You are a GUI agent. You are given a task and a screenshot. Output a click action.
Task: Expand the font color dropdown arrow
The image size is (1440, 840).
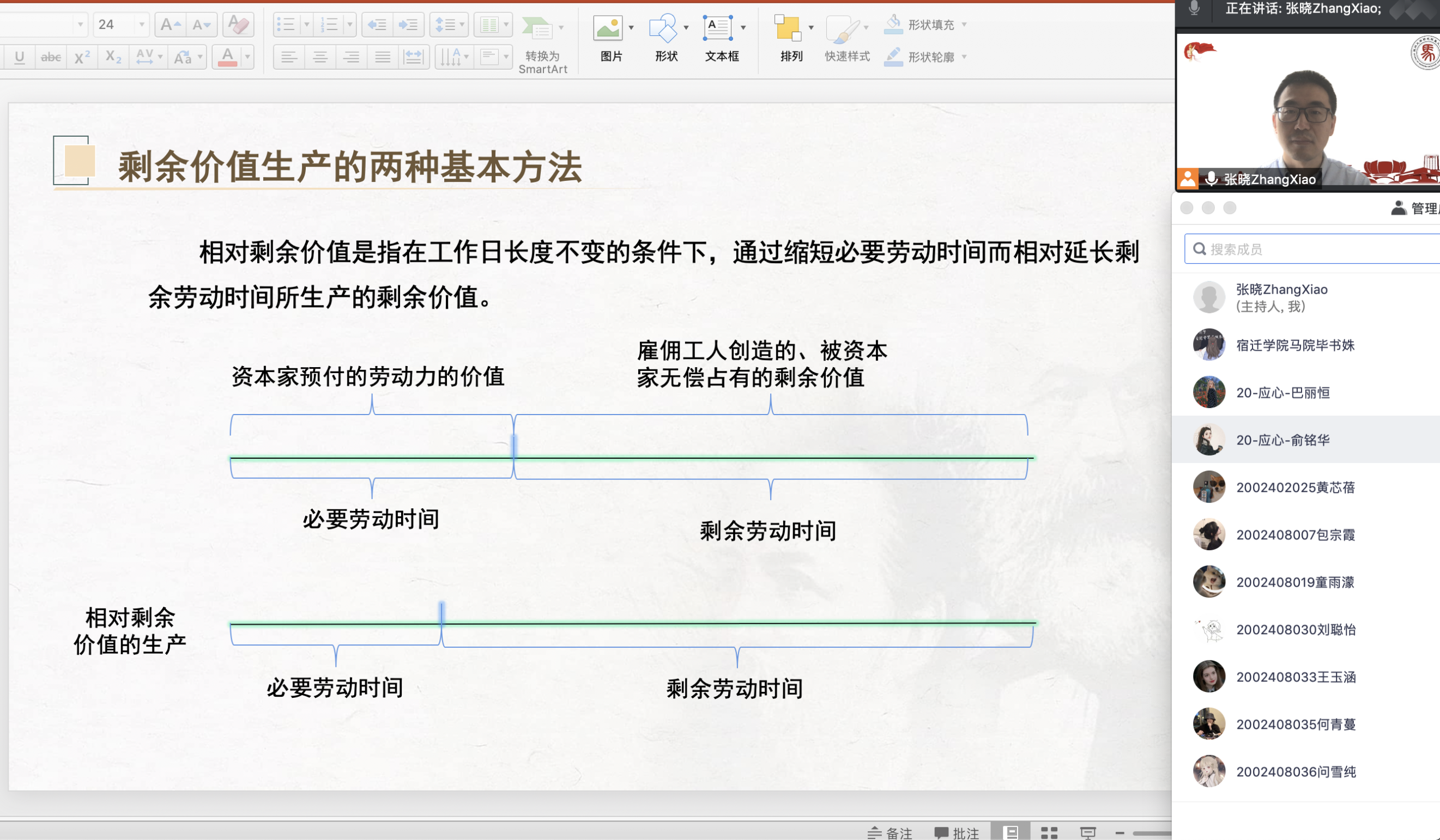pyautogui.click(x=247, y=57)
